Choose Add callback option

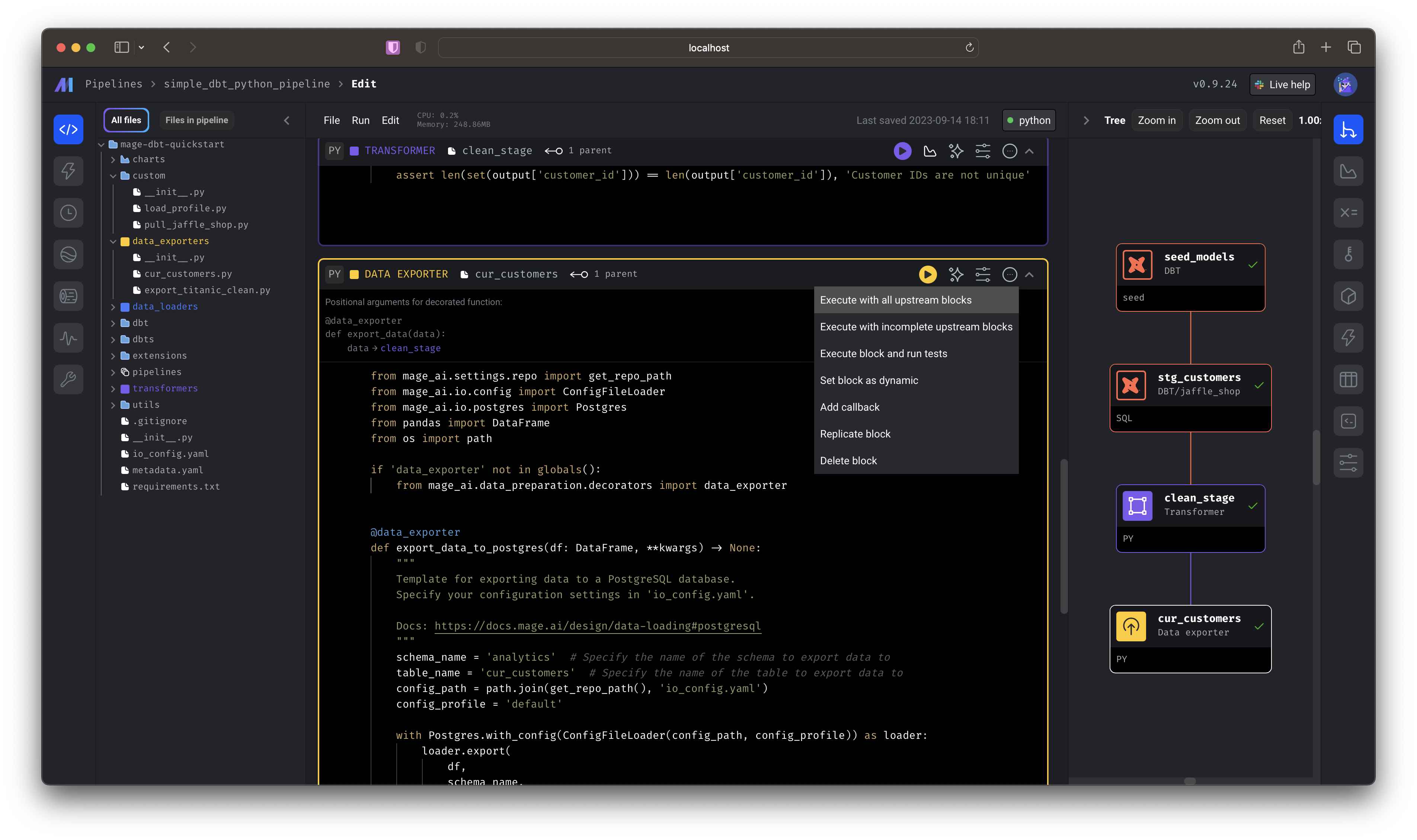(x=915, y=407)
